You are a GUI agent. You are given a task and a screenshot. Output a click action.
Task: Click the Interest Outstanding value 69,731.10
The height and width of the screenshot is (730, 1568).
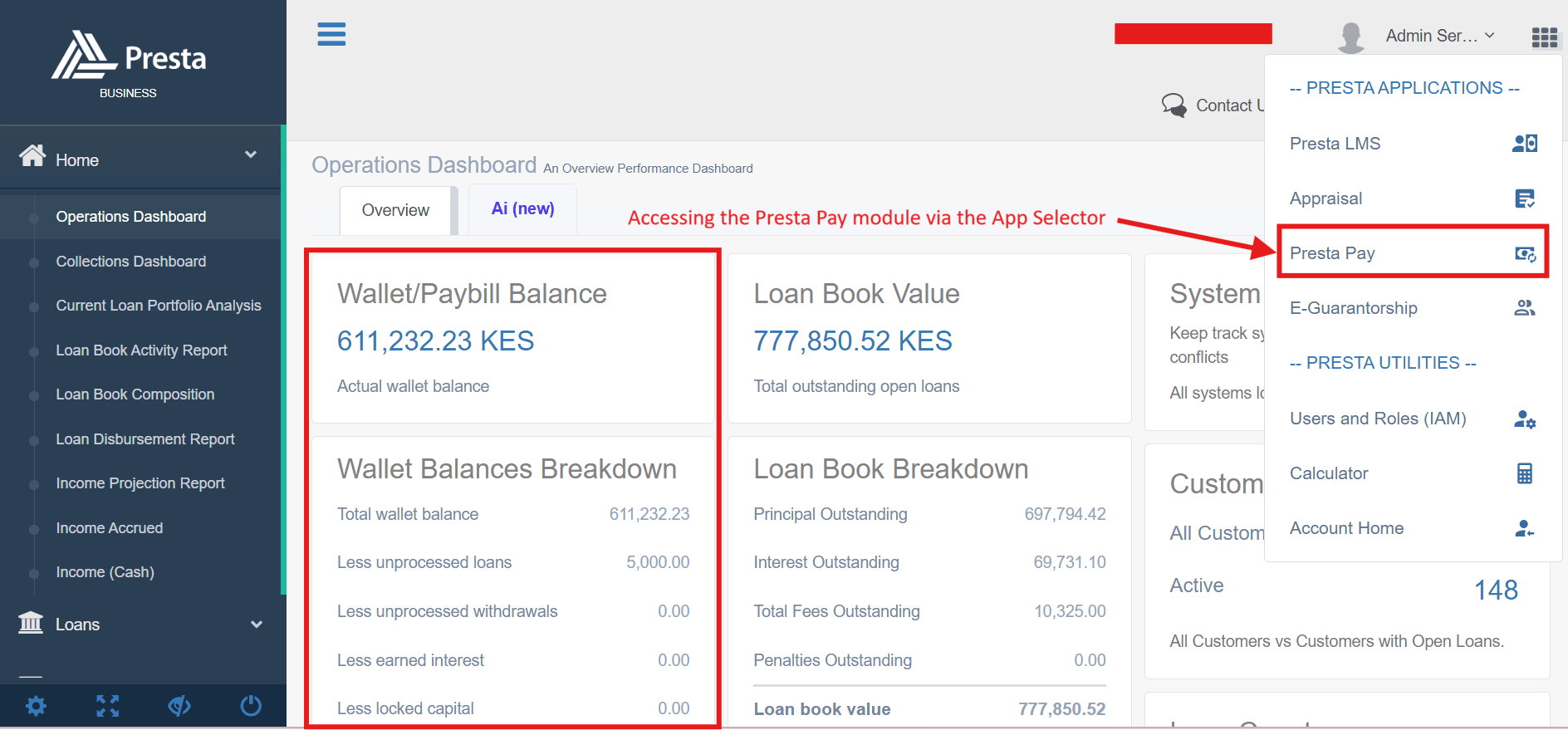[x=1070, y=562]
